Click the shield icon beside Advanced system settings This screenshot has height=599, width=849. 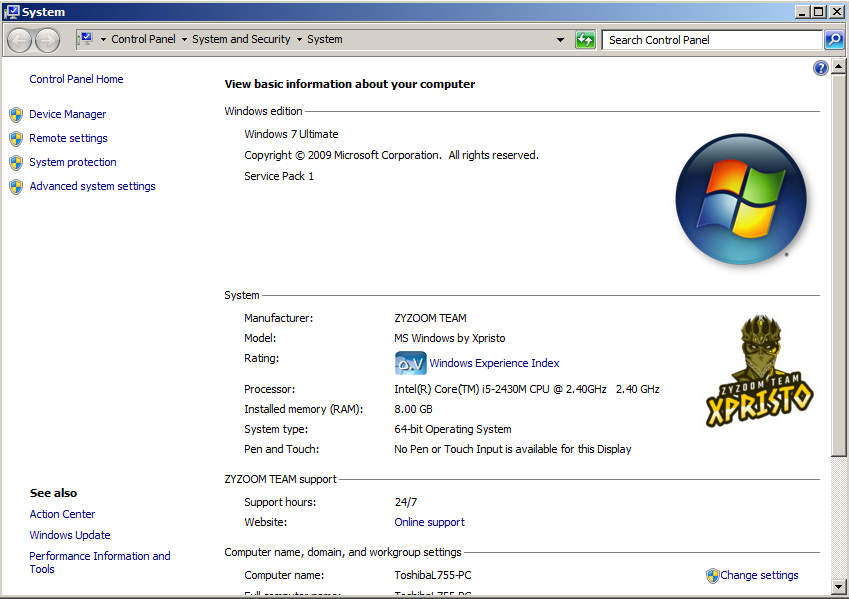click(16, 187)
